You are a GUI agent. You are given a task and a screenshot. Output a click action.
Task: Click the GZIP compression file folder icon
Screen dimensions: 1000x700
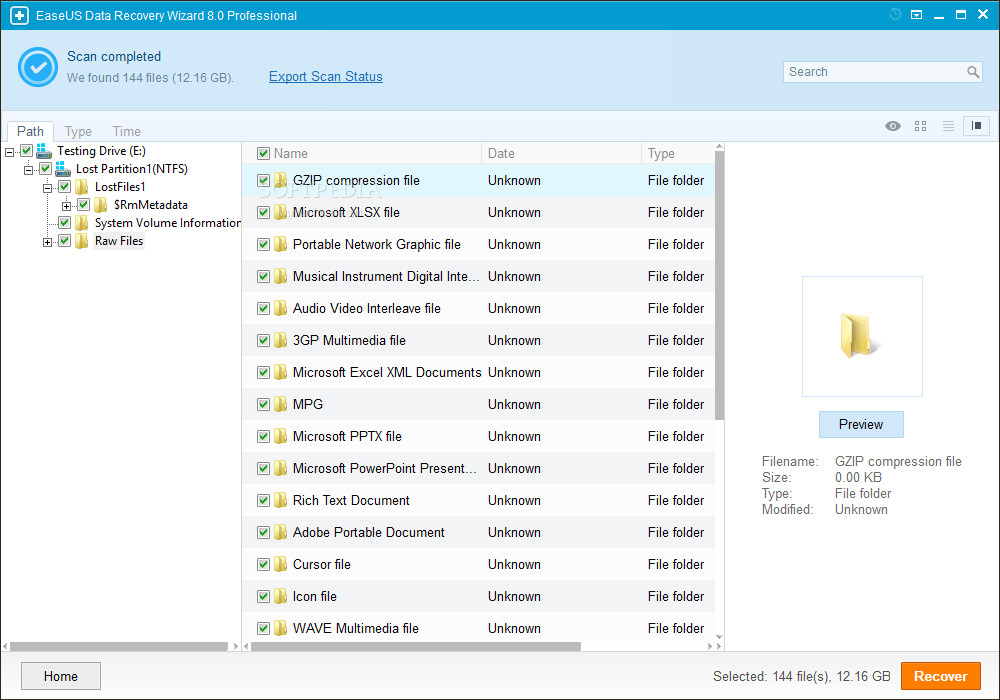(281, 180)
